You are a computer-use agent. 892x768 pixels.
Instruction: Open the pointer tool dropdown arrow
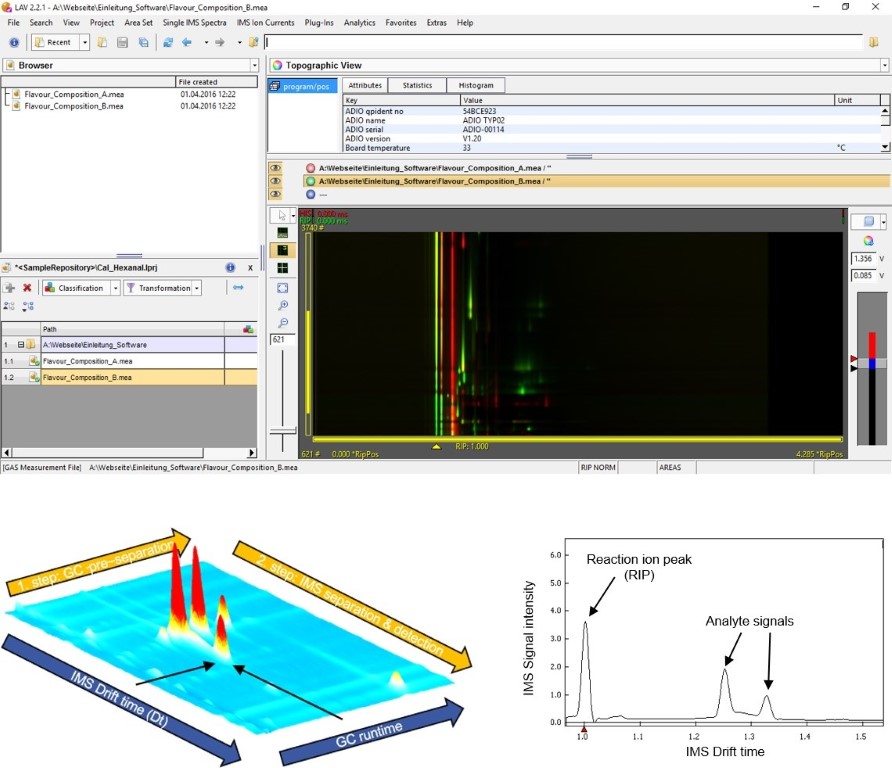pos(294,216)
